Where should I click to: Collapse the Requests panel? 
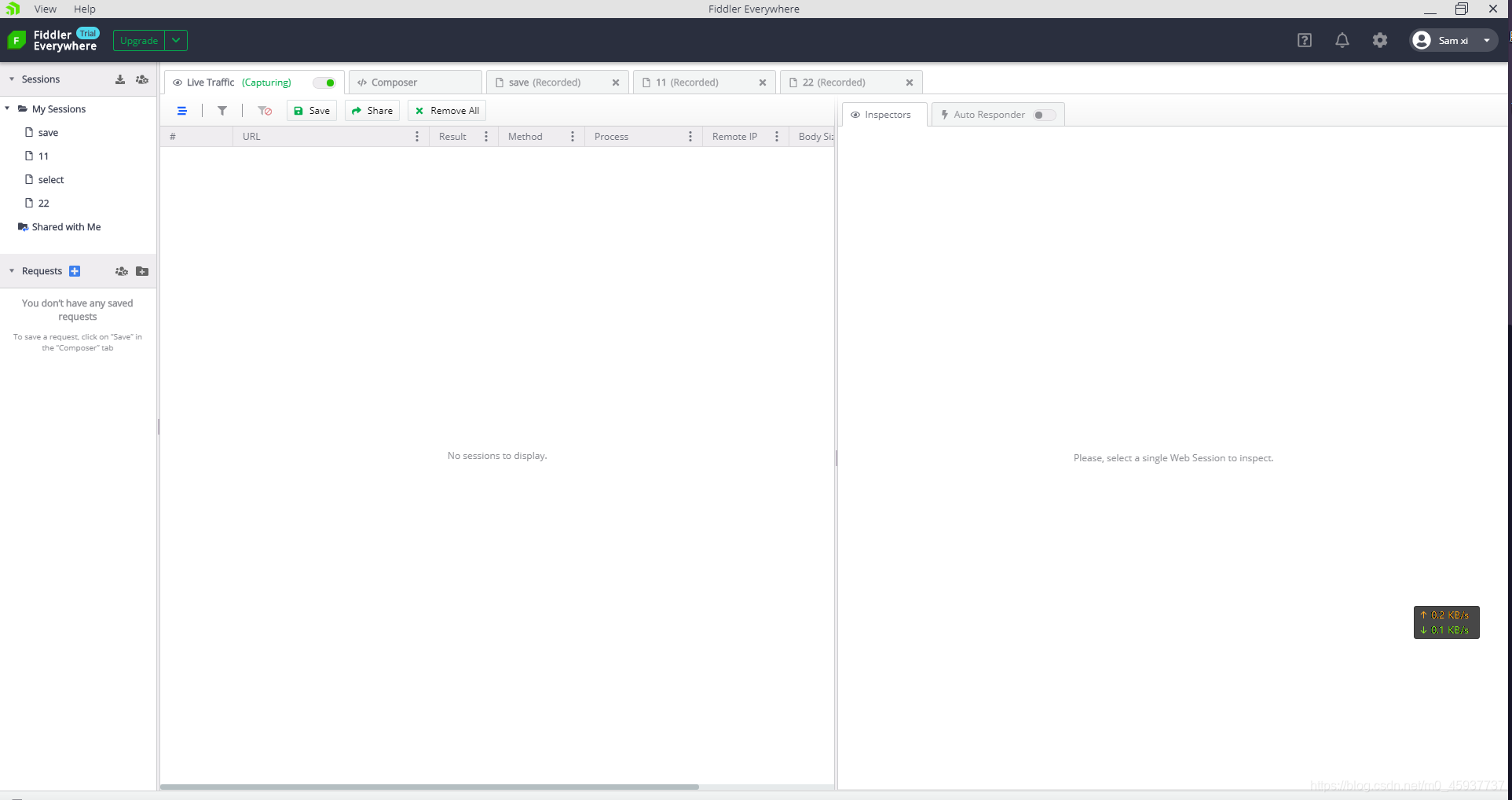point(12,271)
